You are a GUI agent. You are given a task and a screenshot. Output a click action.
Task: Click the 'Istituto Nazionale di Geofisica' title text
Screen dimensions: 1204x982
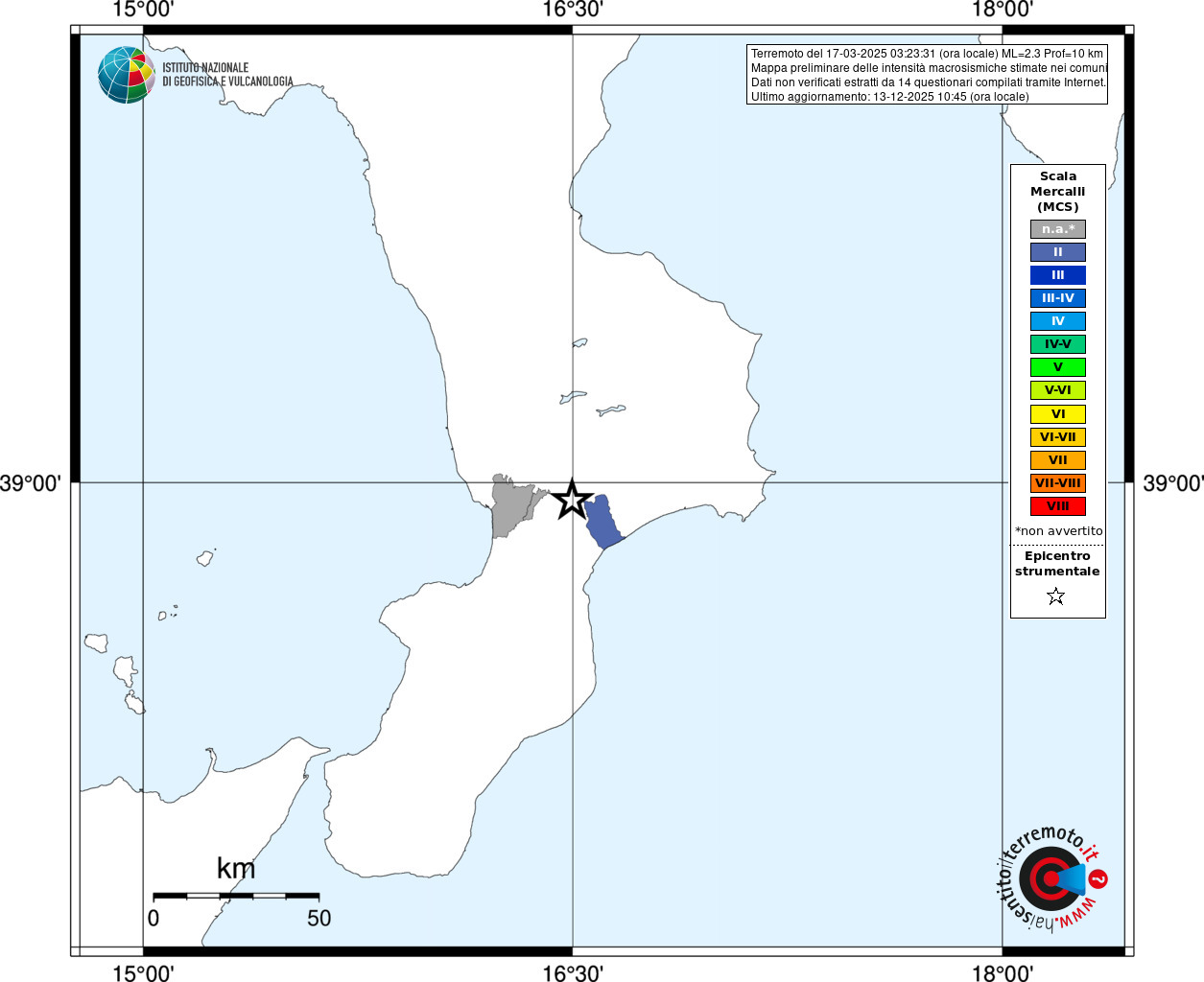coord(227,75)
